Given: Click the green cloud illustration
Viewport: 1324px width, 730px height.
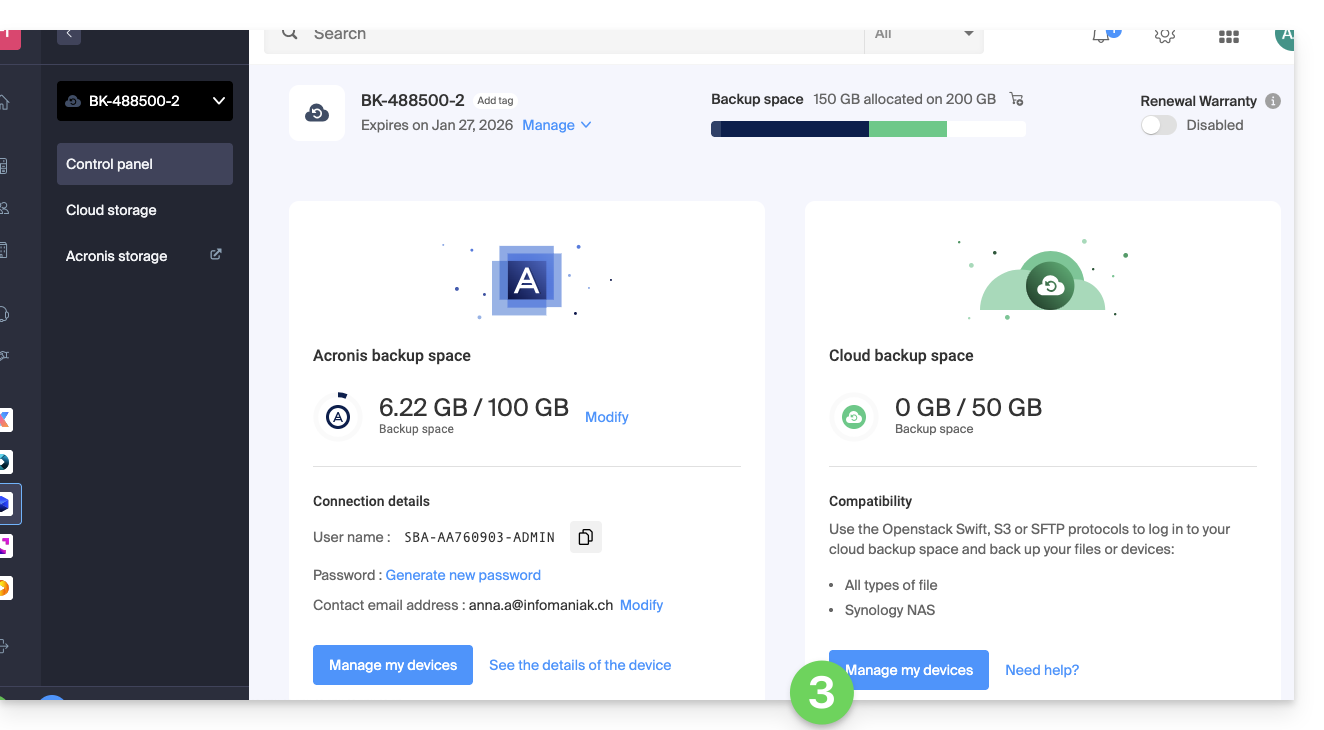Looking at the screenshot, I should [1043, 281].
